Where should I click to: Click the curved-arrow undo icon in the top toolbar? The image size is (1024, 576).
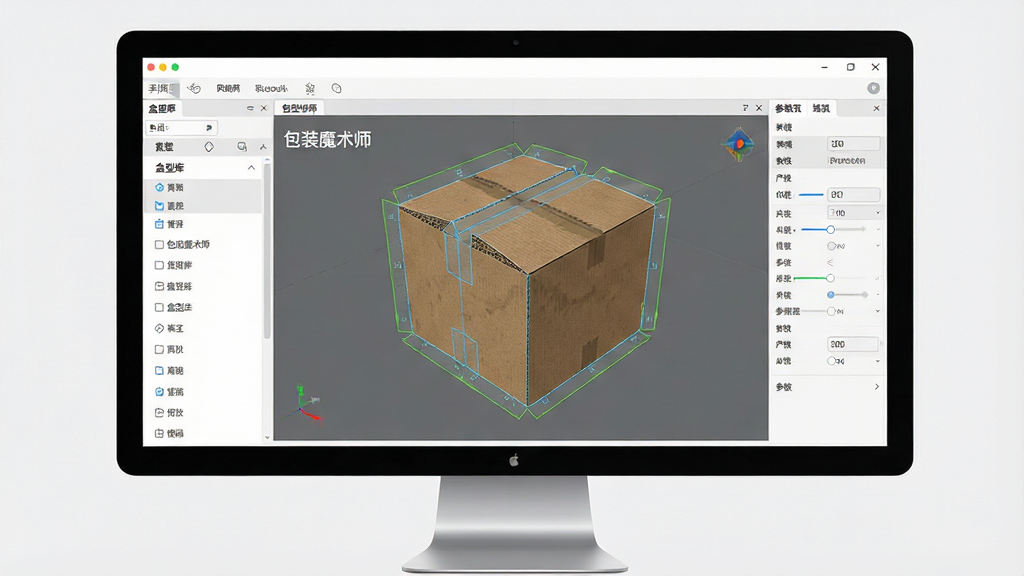(x=194, y=88)
